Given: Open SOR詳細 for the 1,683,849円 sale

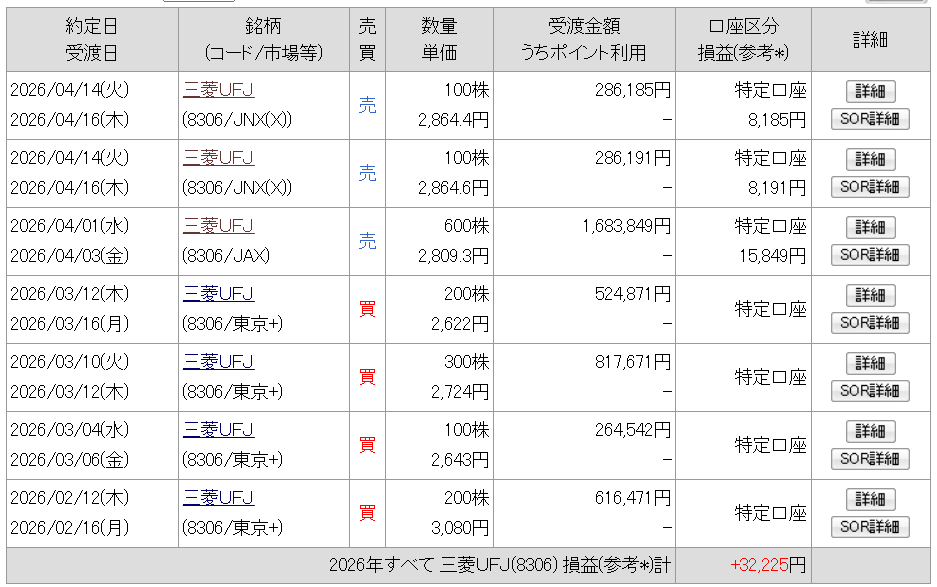Looking at the screenshot, I should [x=870, y=256].
